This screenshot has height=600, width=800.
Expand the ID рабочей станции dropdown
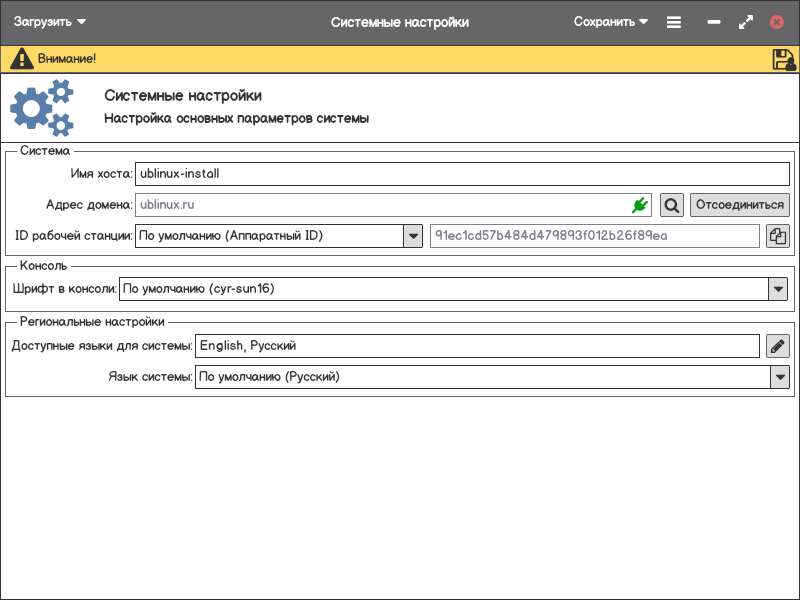click(413, 236)
